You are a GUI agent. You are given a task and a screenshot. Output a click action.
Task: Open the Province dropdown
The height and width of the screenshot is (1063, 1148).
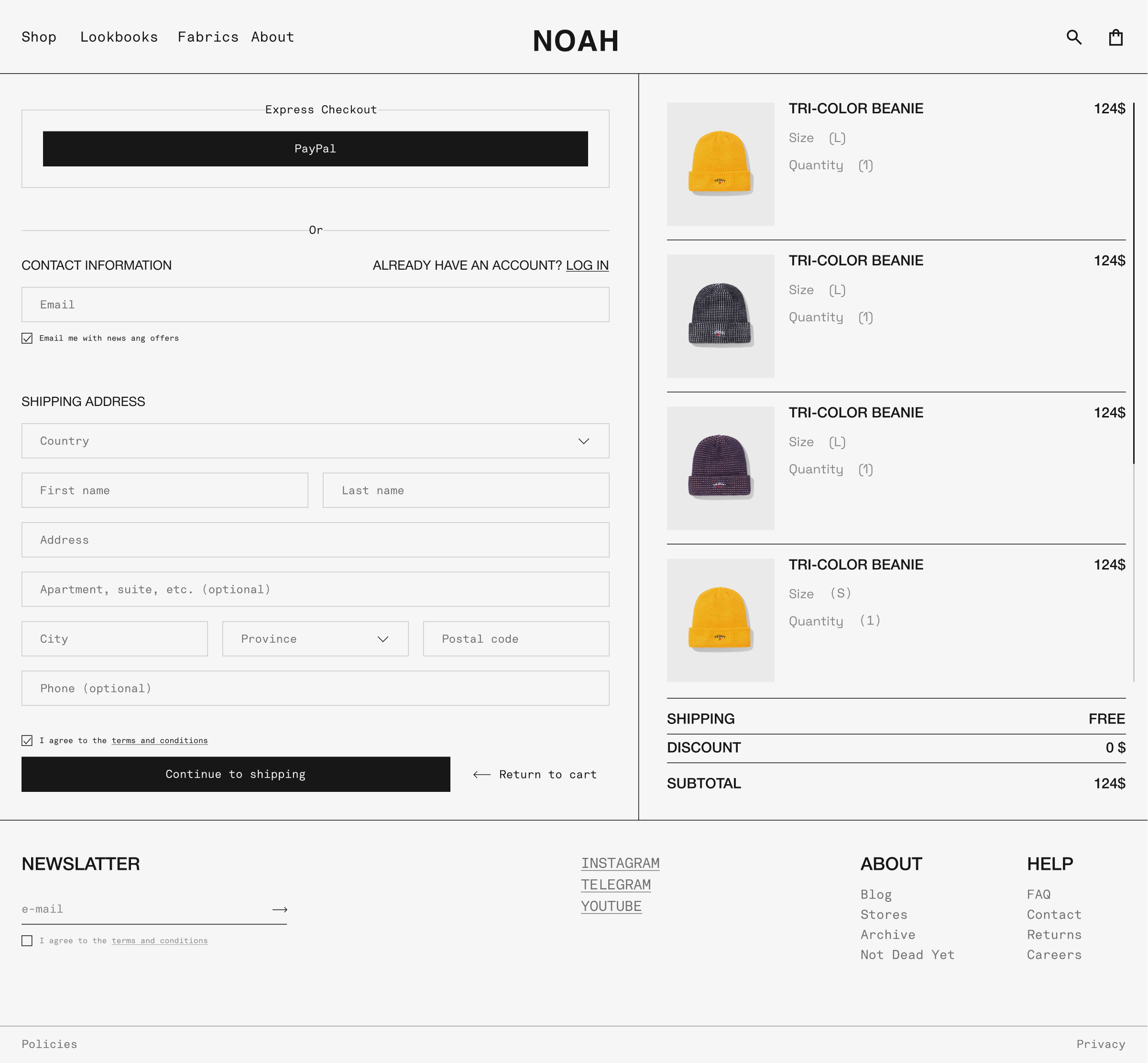(315, 638)
